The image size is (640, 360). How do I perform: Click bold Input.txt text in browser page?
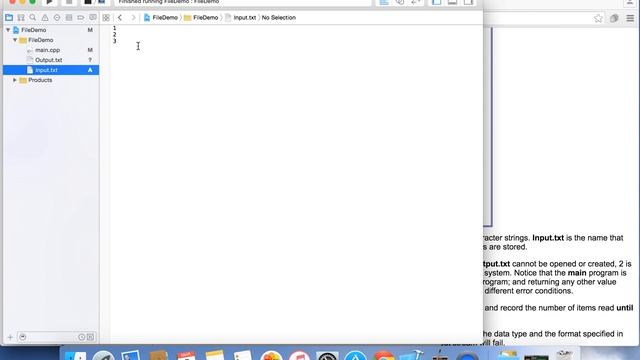548,238
